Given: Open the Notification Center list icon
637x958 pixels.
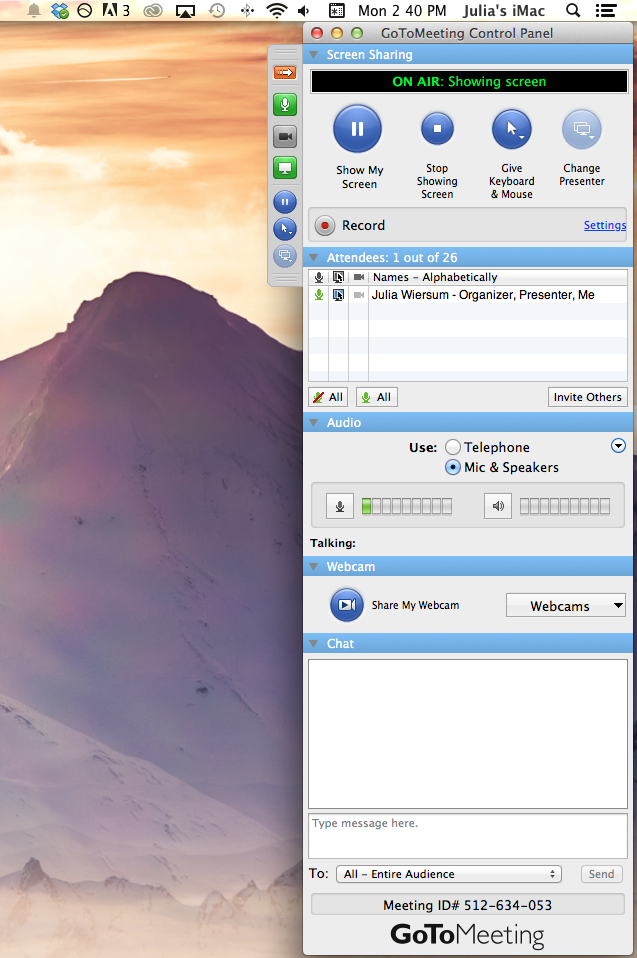Looking at the screenshot, I should (x=606, y=10).
